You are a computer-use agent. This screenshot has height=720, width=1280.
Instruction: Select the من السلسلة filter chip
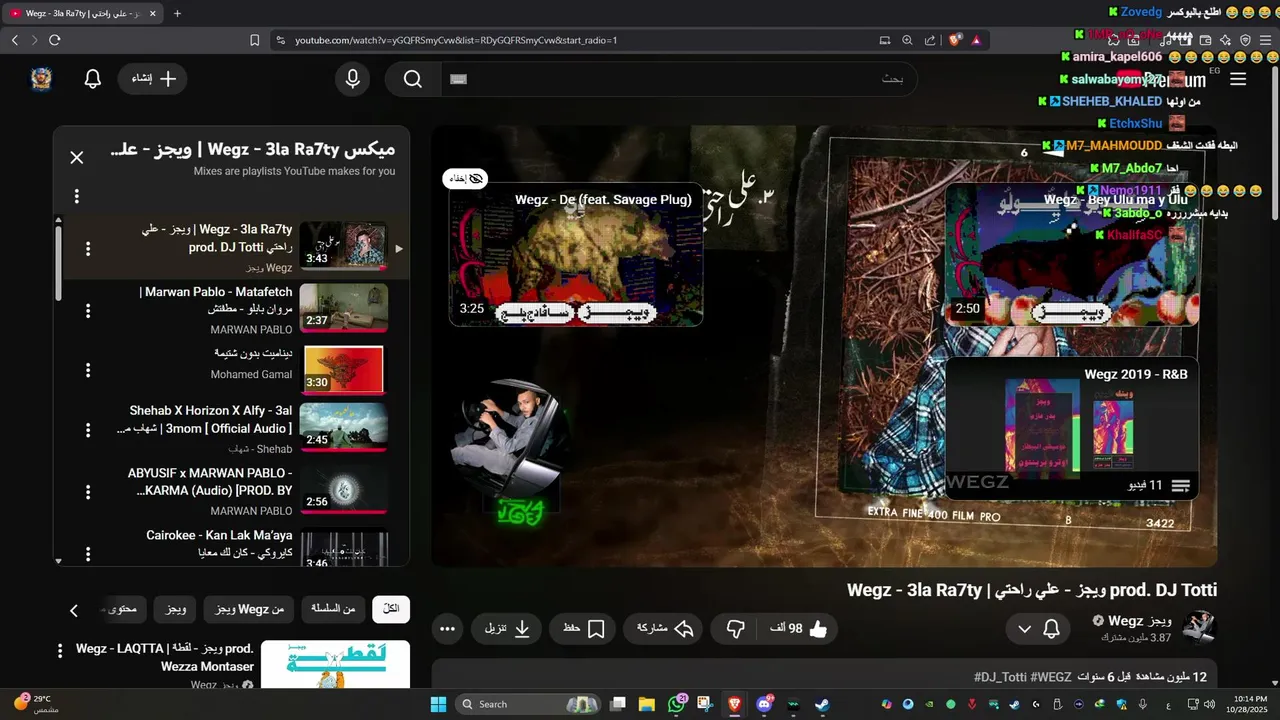(x=333, y=609)
